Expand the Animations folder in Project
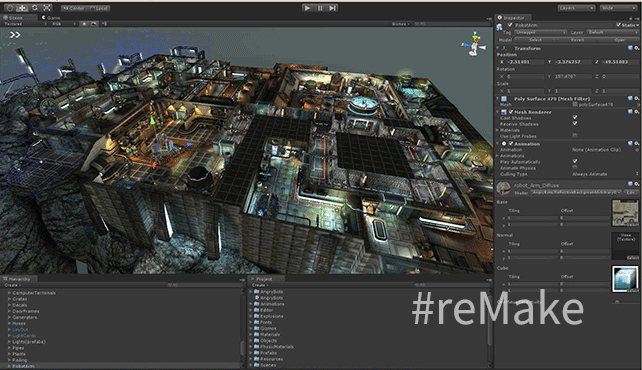The height and width of the screenshot is (370, 642). point(251,304)
